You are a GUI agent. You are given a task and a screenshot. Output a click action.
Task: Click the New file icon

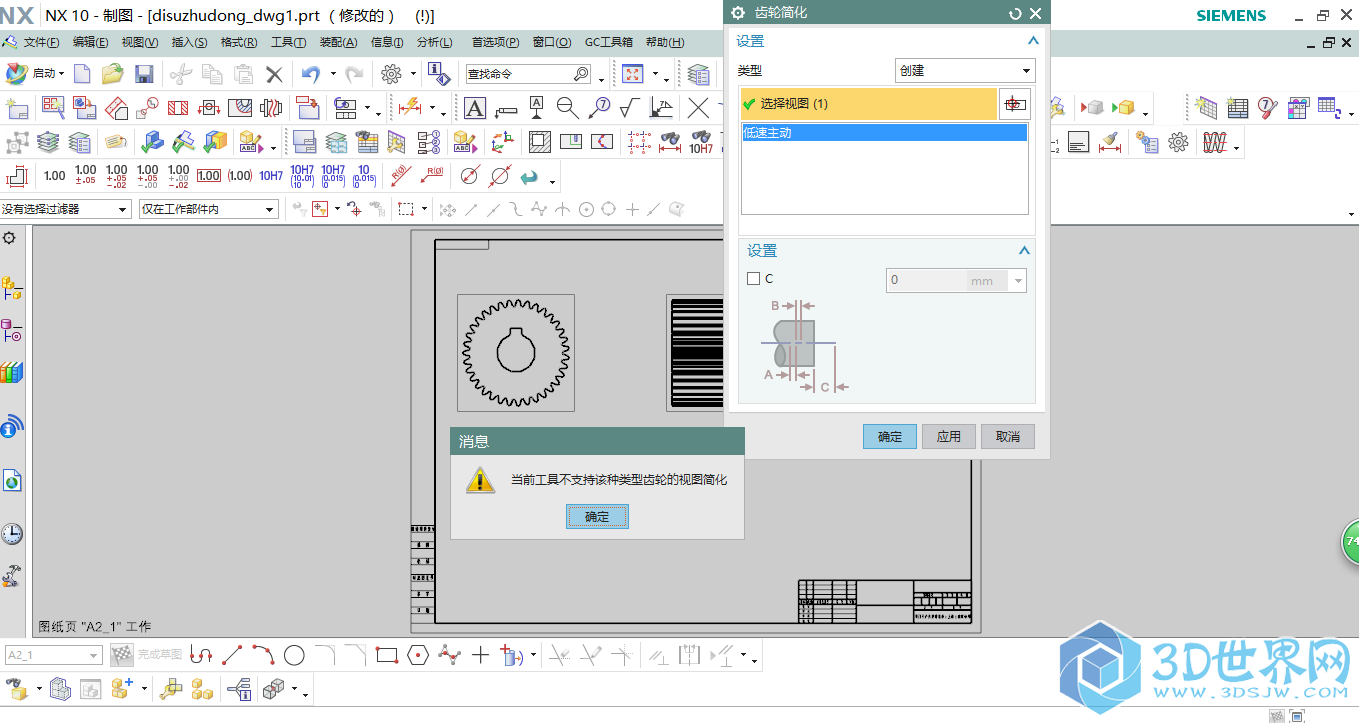tap(82, 73)
